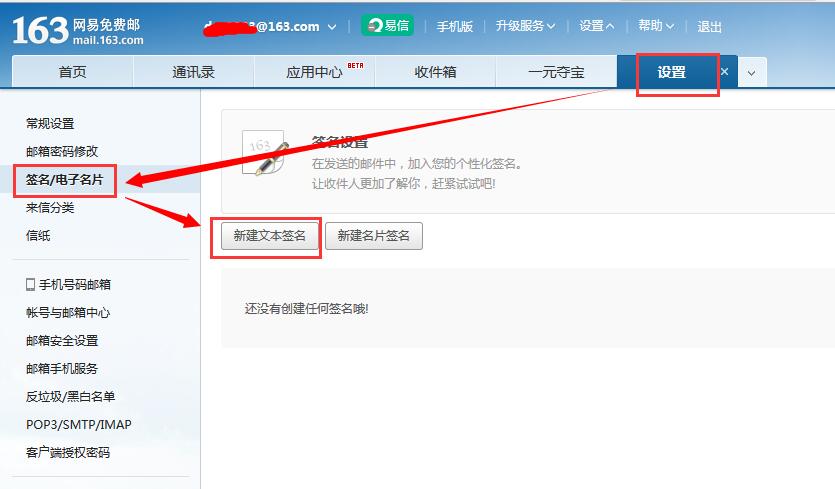Open 客户端授权密码 settings
The image size is (835, 489).
pos(68,452)
